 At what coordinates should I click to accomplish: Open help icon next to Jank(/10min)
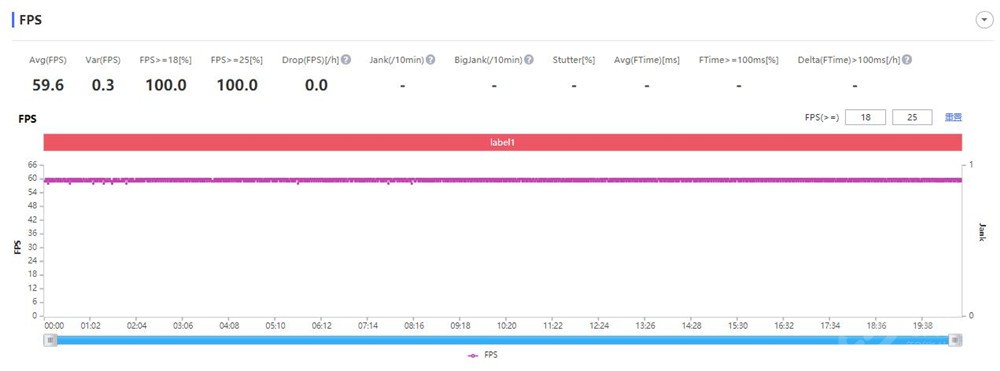(x=430, y=60)
